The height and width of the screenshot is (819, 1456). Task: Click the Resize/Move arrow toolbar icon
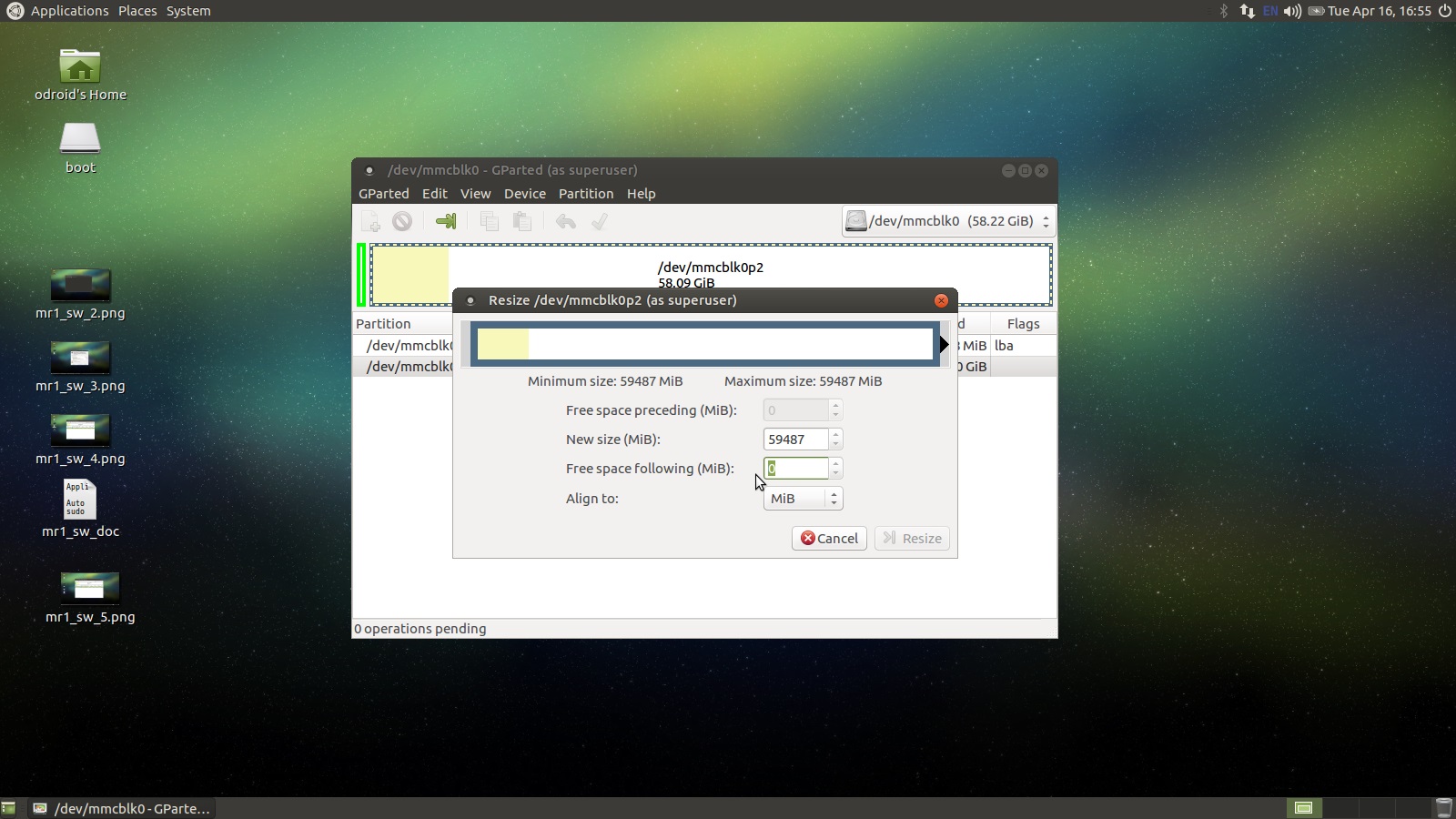446,221
